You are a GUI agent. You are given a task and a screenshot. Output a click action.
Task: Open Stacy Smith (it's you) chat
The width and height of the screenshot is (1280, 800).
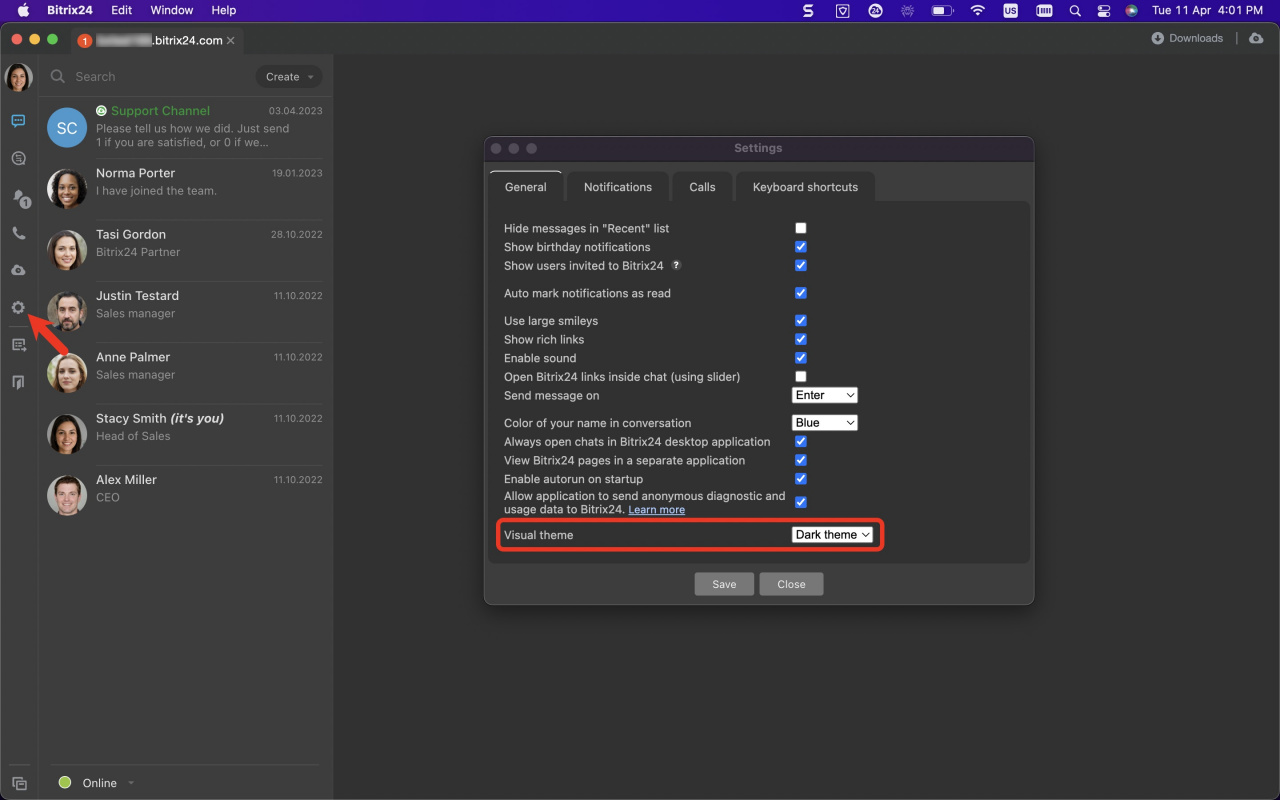click(185, 434)
